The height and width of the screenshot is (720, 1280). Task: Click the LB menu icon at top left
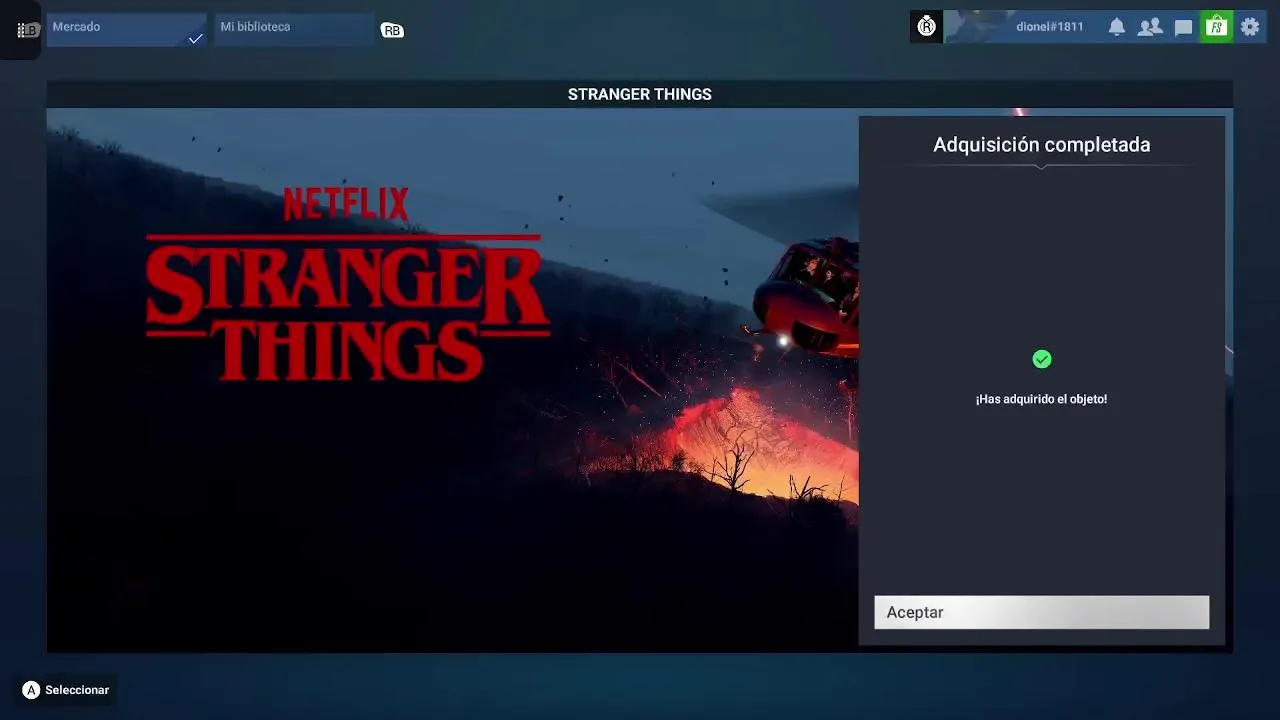pos(27,30)
